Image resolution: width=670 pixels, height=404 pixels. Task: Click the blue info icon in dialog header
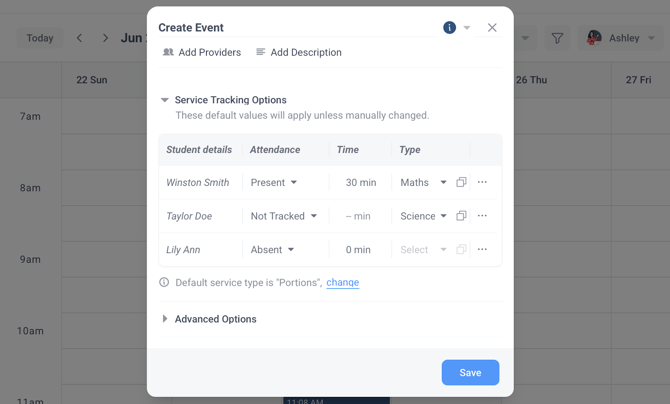click(x=449, y=28)
